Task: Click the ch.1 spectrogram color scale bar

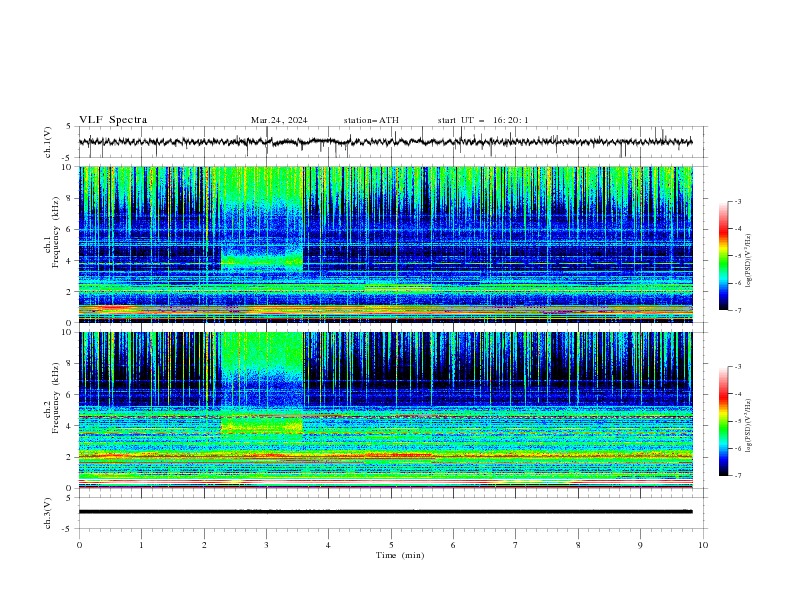Action: (x=723, y=256)
